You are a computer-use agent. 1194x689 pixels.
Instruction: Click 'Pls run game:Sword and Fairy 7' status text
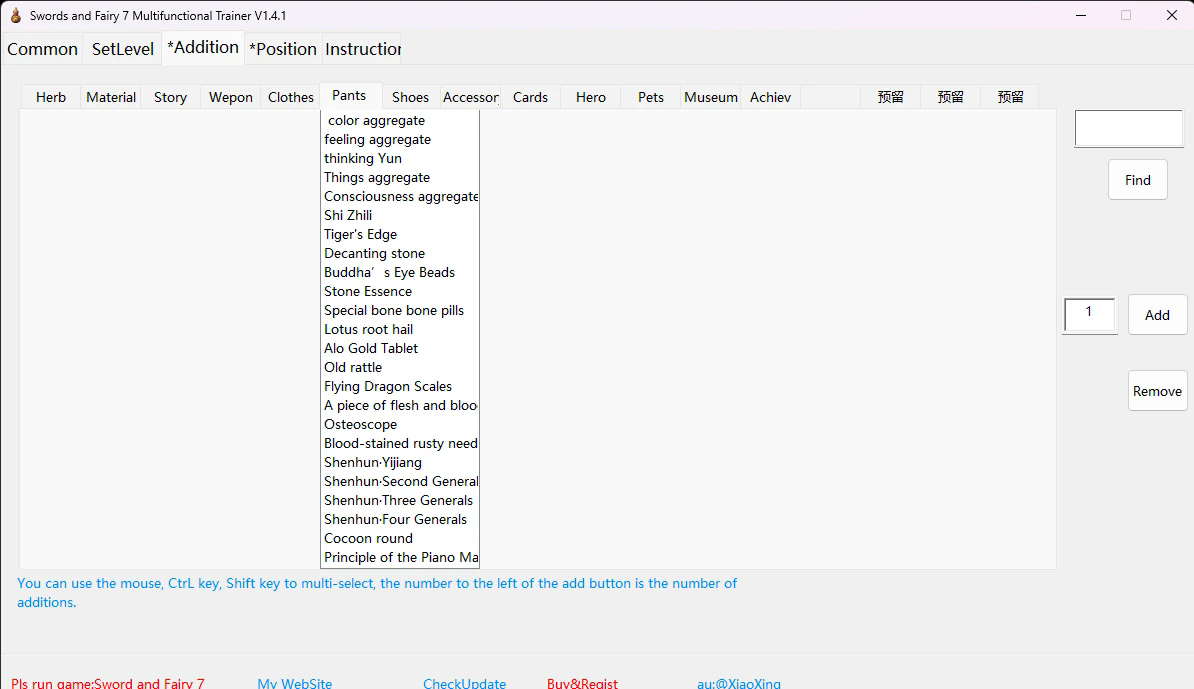coord(107,683)
